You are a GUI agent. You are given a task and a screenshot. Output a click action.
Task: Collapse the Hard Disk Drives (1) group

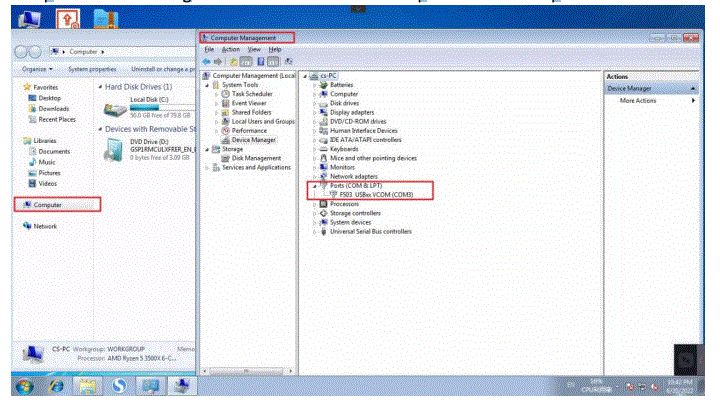[100, 87]
